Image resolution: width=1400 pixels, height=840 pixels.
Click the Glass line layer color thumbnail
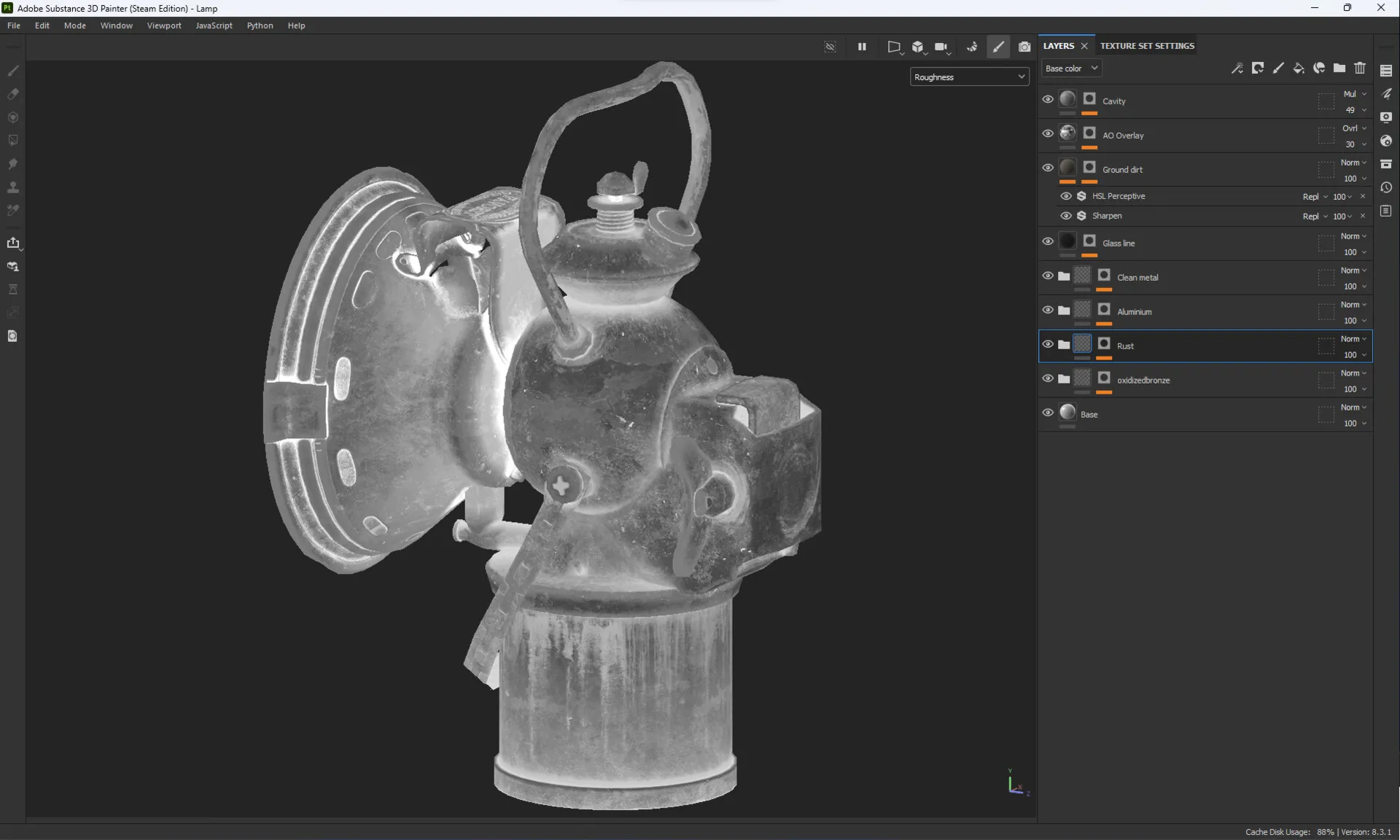[x=1067, y=241]
